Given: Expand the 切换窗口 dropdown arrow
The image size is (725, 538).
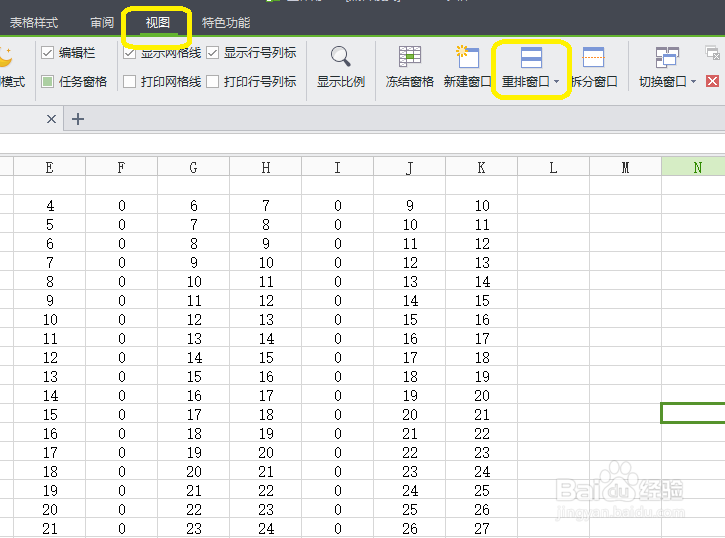Looking at the screenshot, I should [693, 82].
